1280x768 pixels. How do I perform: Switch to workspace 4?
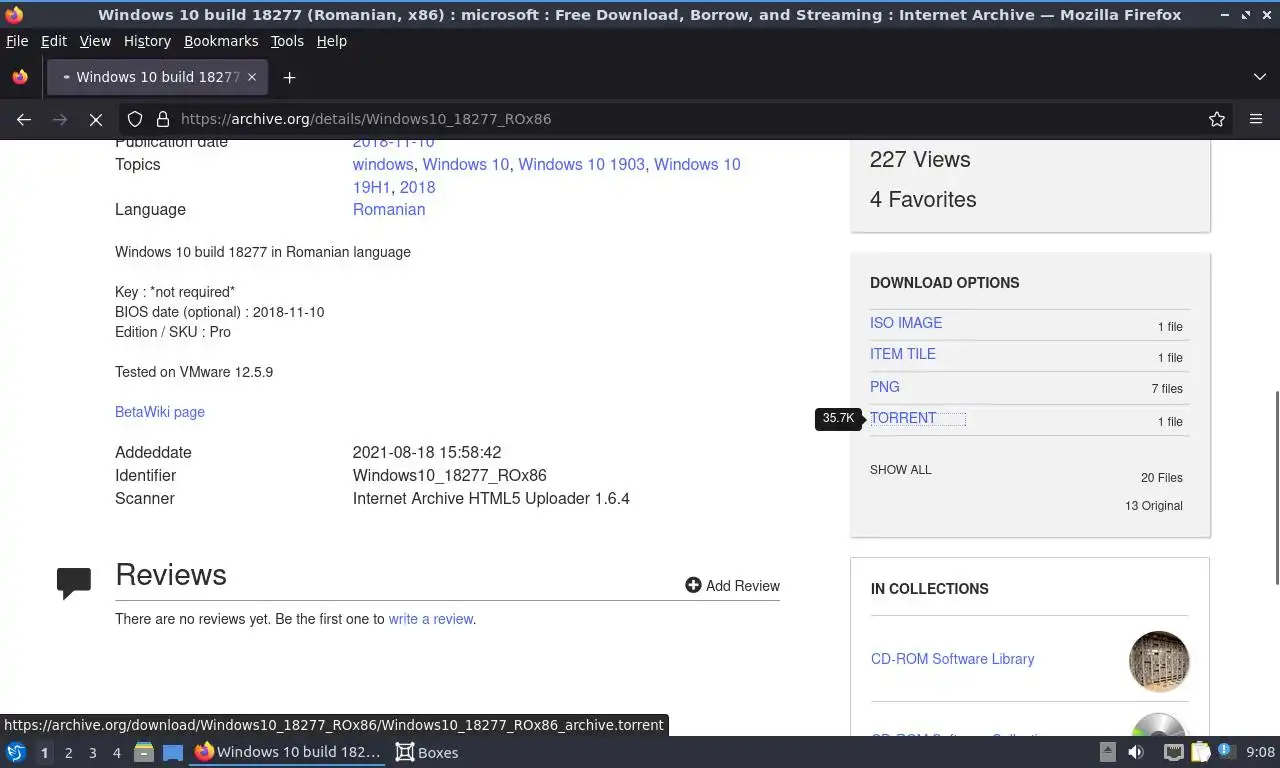[116, 753]
